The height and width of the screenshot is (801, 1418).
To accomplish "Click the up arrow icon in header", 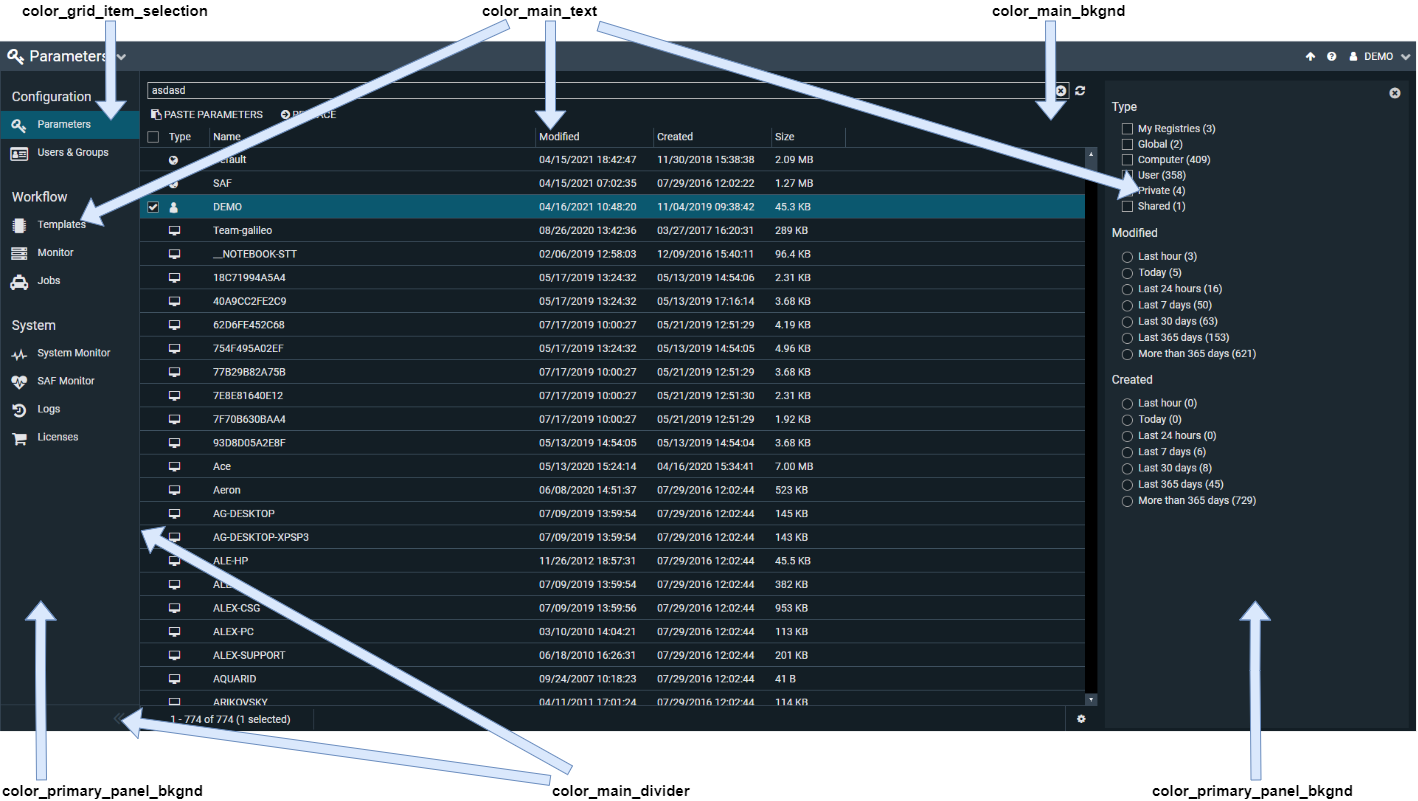I will click(x=1310, y=57).
